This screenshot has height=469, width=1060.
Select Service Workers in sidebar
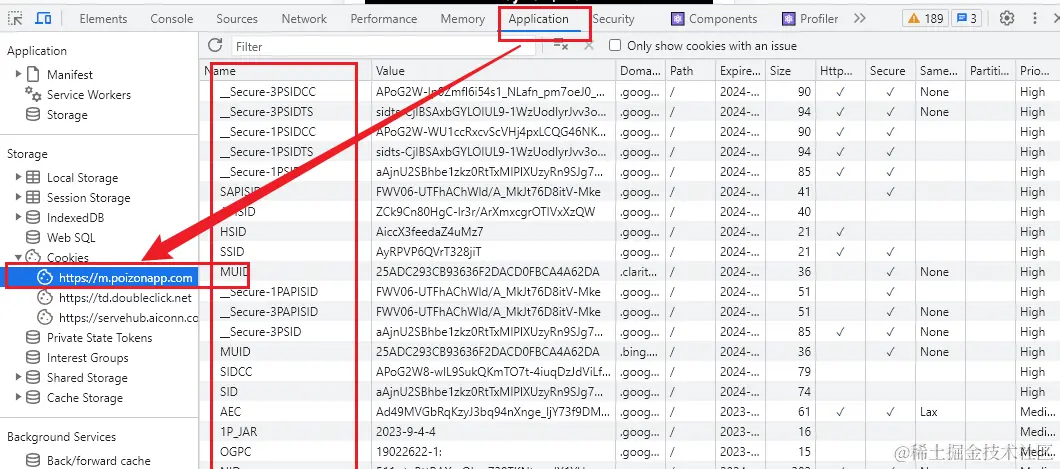89,95
